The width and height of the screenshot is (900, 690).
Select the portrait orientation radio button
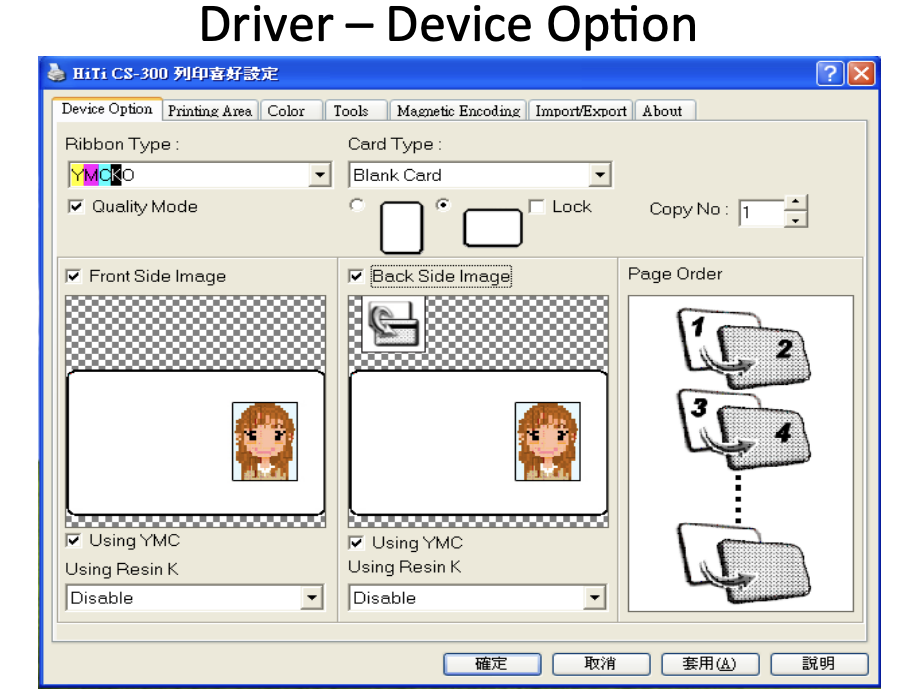click(x=357, y=205)
